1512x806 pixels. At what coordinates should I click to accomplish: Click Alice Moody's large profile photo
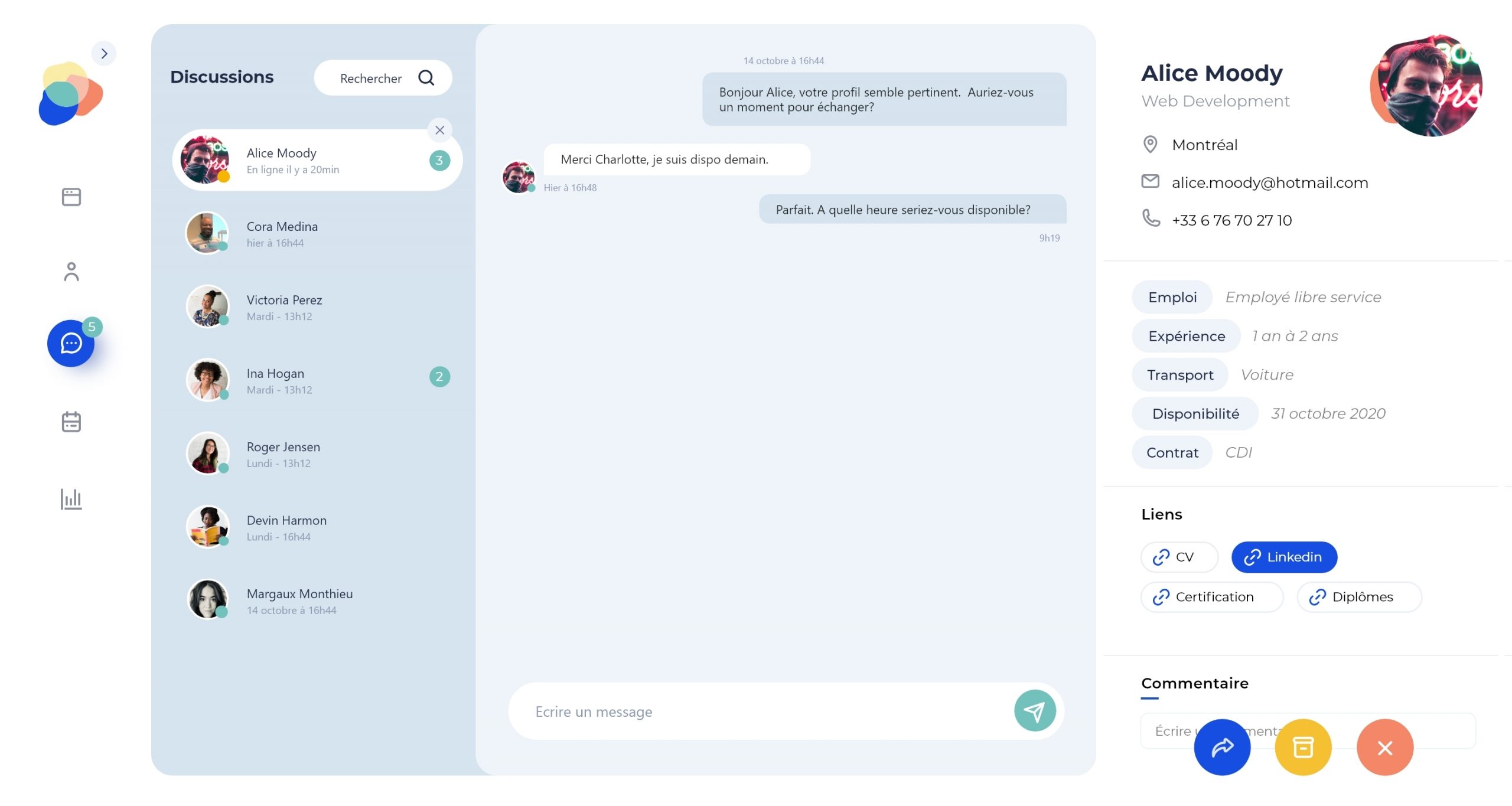point(1426,86)
